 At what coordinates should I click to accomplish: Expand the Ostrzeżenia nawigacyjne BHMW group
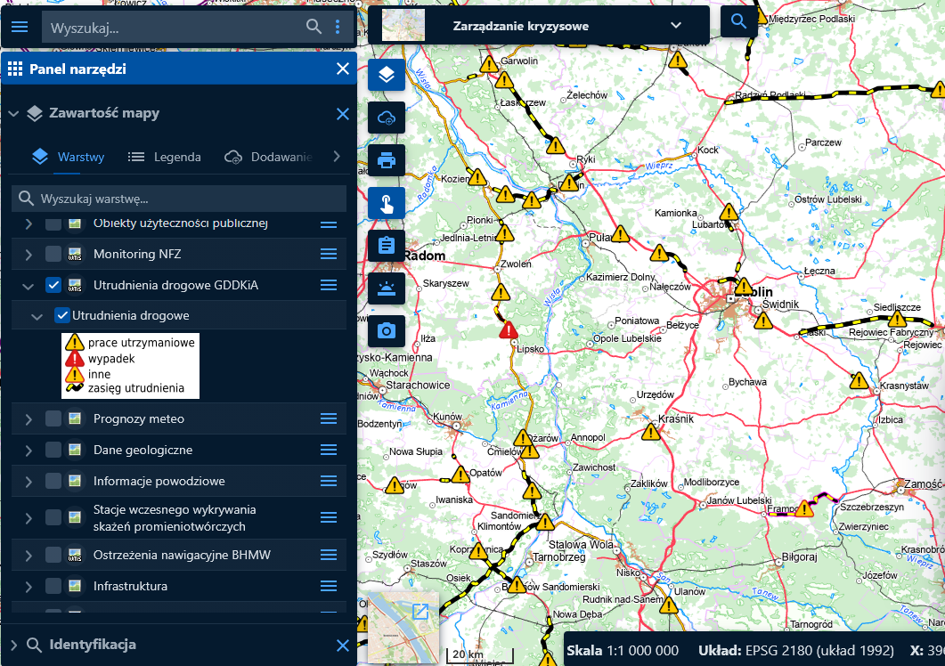click(28, 555)
